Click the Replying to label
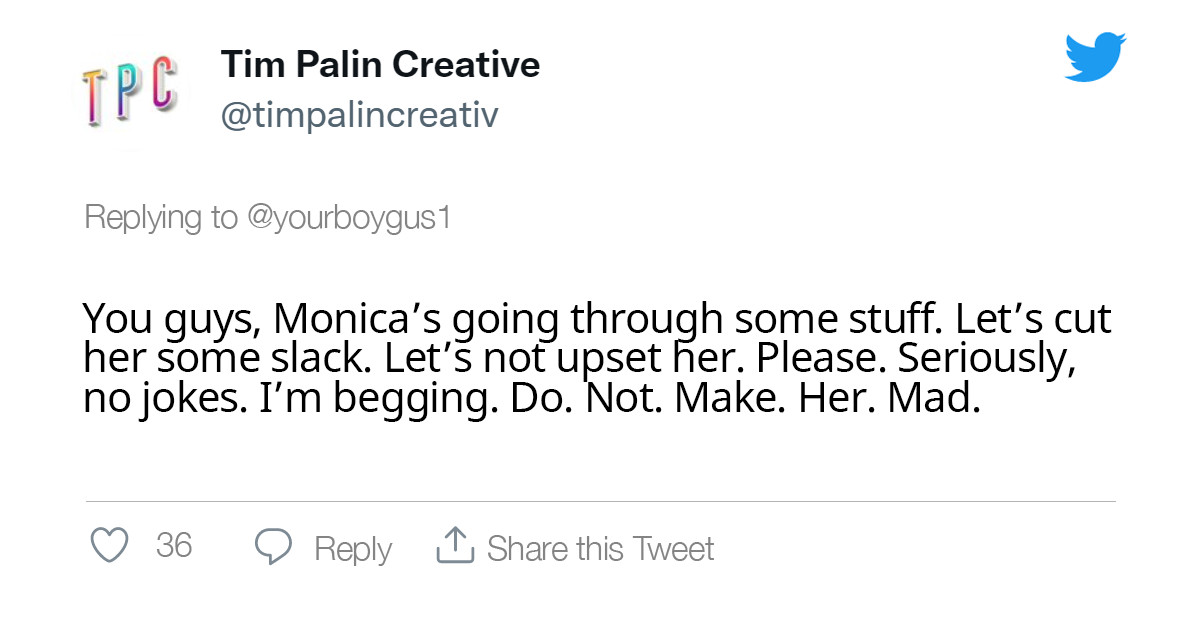 coord(160,217)
